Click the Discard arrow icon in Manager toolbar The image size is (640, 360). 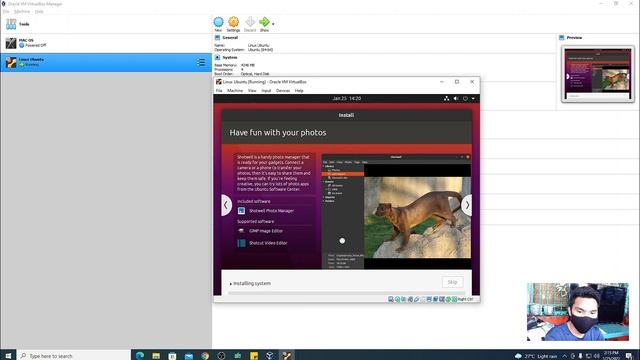(250, 22)
